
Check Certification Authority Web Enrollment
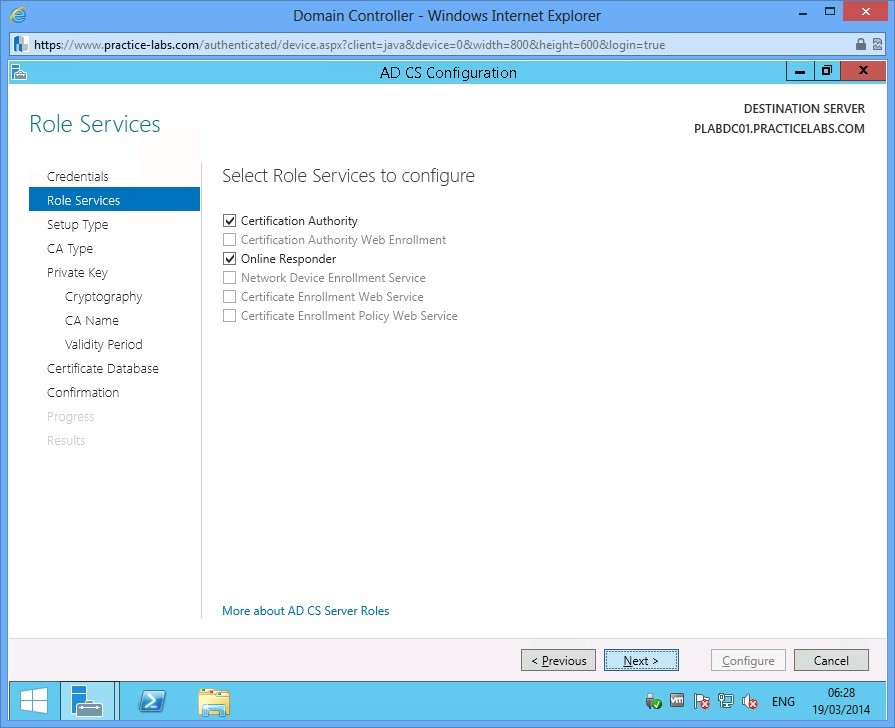229,239
